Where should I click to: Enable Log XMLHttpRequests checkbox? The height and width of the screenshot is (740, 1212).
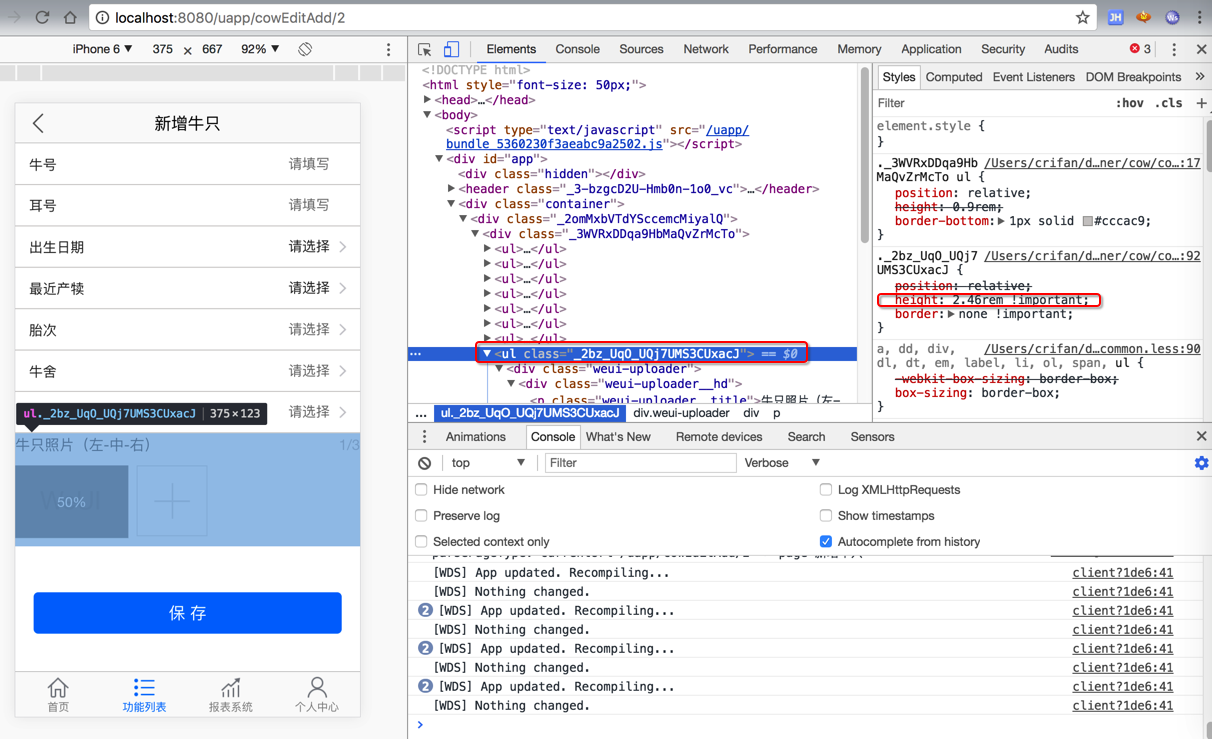(826, 490)
